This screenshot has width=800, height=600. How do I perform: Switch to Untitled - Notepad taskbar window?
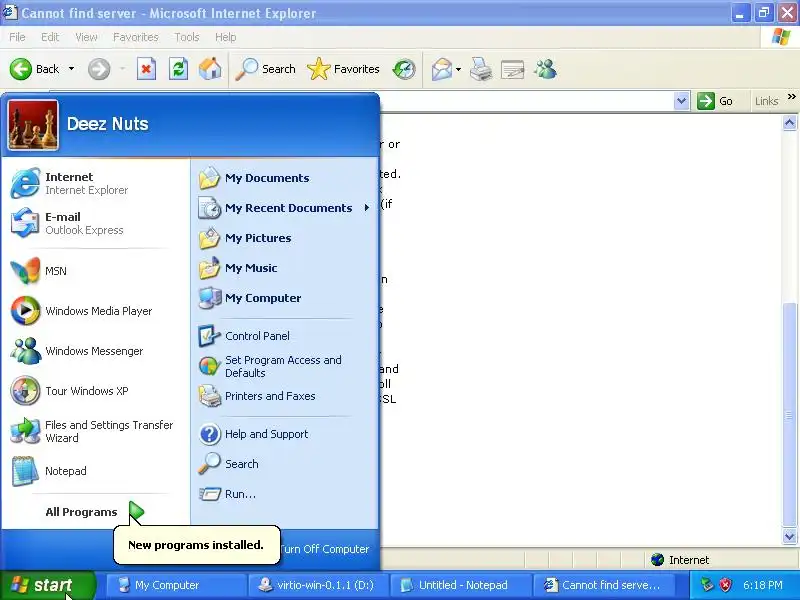459,585
